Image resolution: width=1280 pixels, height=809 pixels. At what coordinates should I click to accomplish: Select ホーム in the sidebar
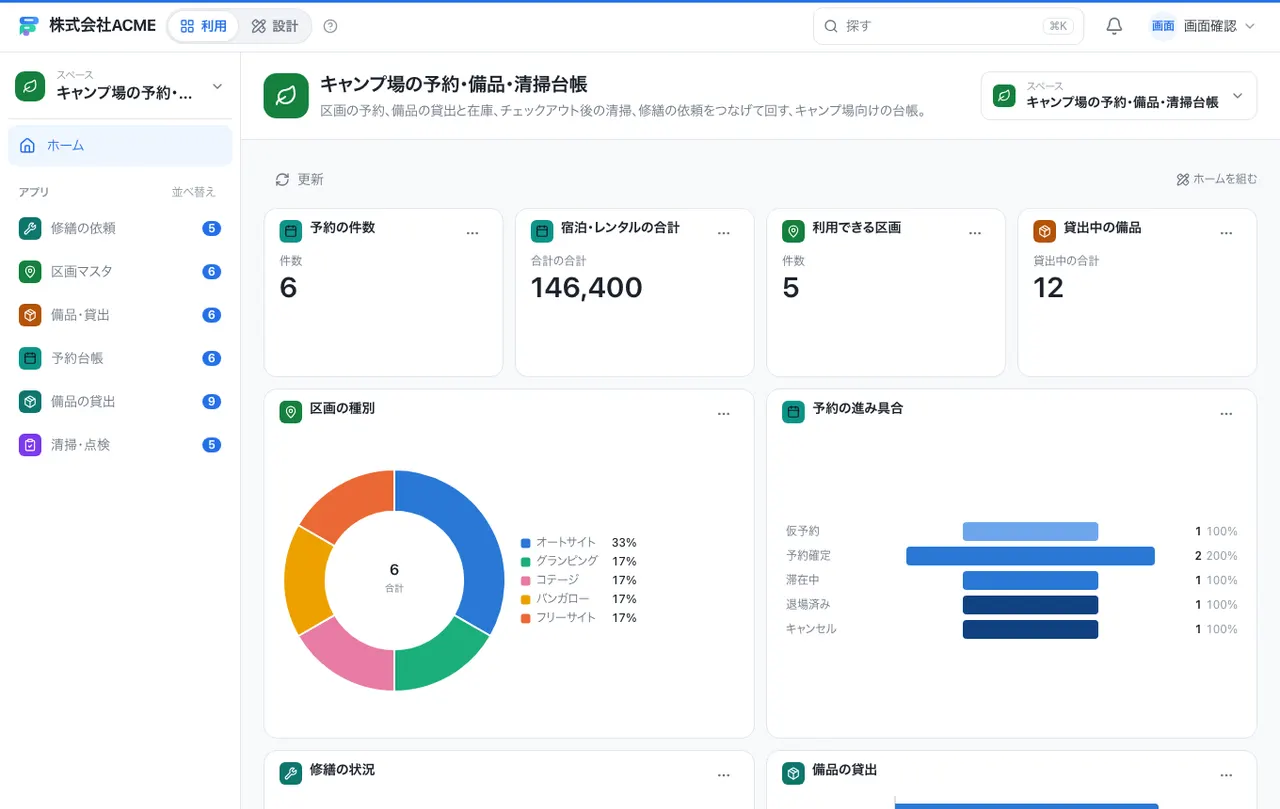point(120,146)
